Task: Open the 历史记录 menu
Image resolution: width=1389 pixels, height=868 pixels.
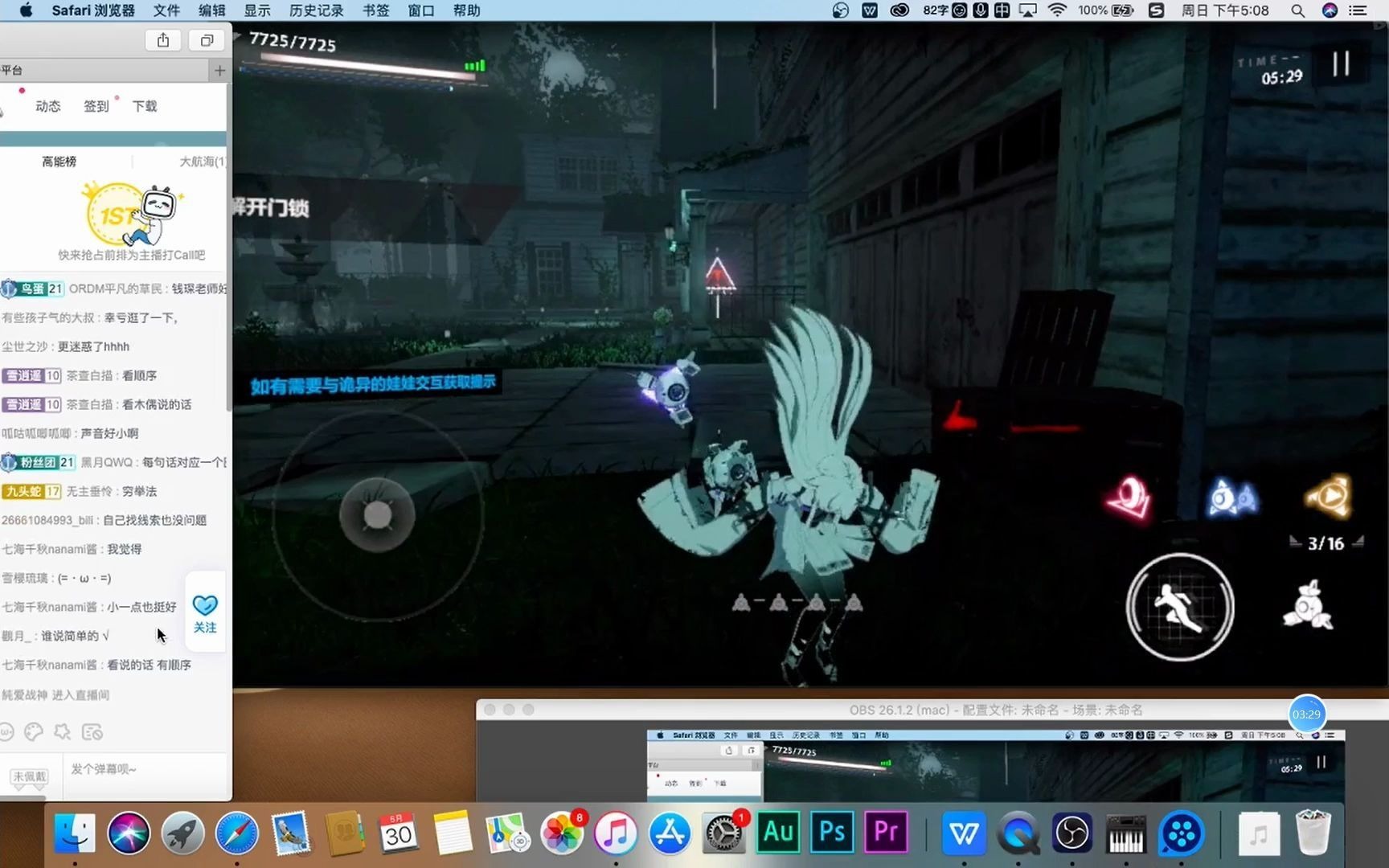Action: click(x=317, y=10)
